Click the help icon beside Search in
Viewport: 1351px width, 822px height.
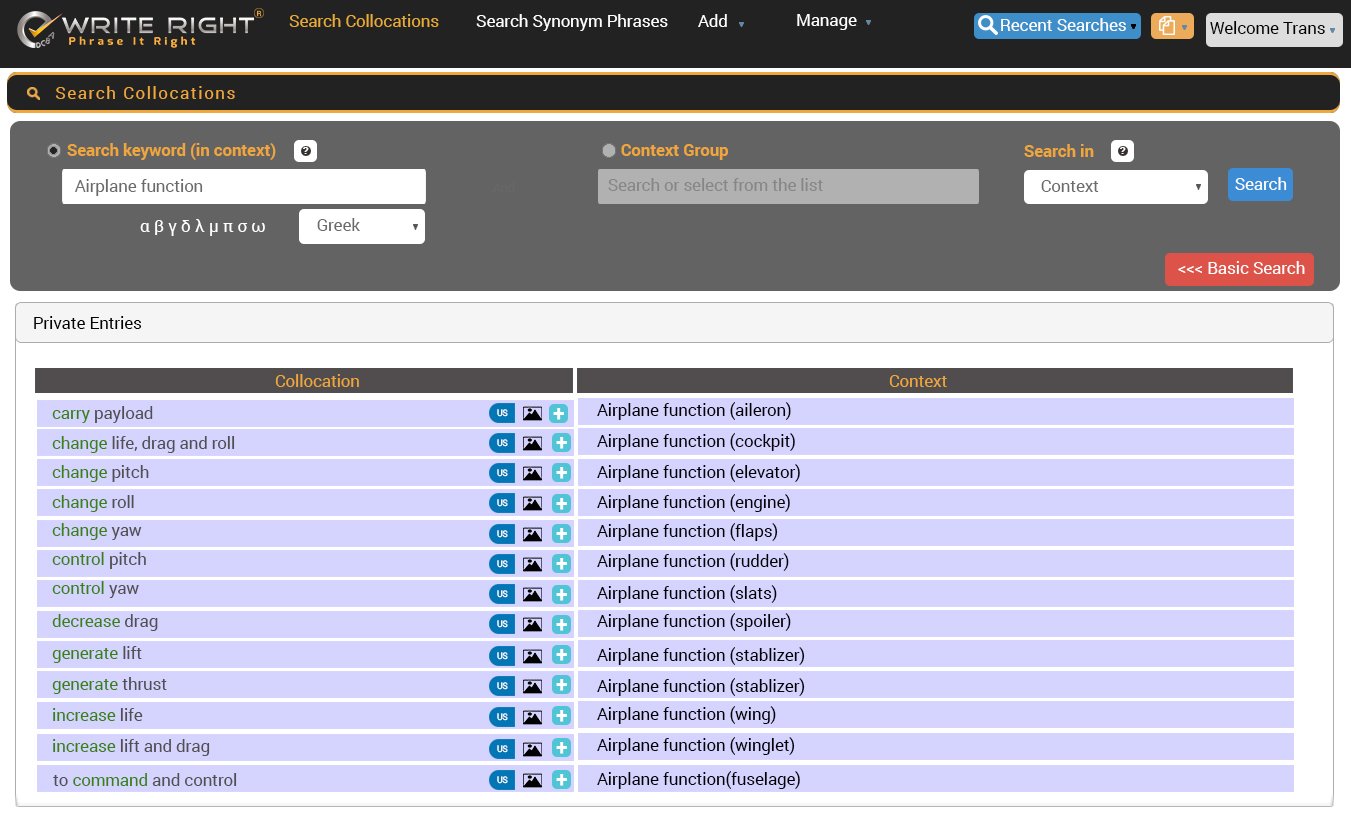coord(1122,151)
